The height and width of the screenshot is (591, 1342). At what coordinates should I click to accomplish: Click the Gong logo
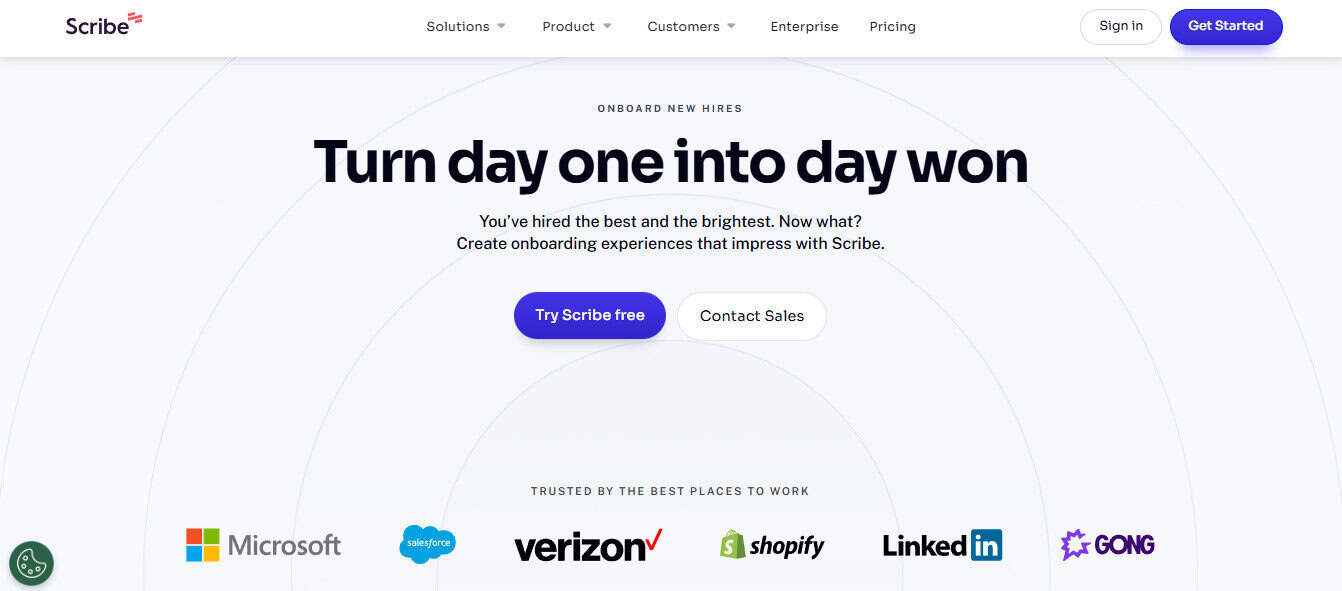pos(1107,545)
